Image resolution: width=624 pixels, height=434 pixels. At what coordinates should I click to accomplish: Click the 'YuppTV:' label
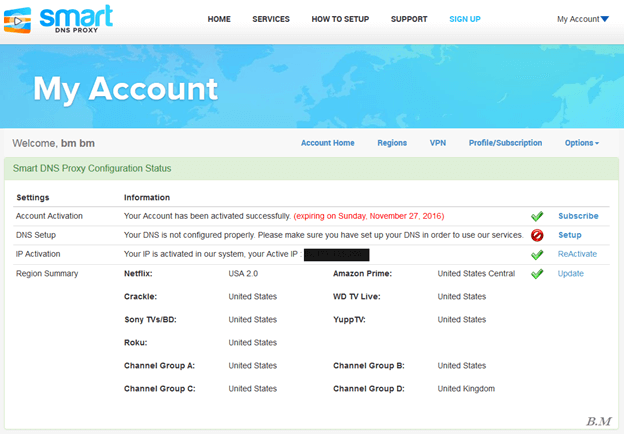(x=349, y=320)
